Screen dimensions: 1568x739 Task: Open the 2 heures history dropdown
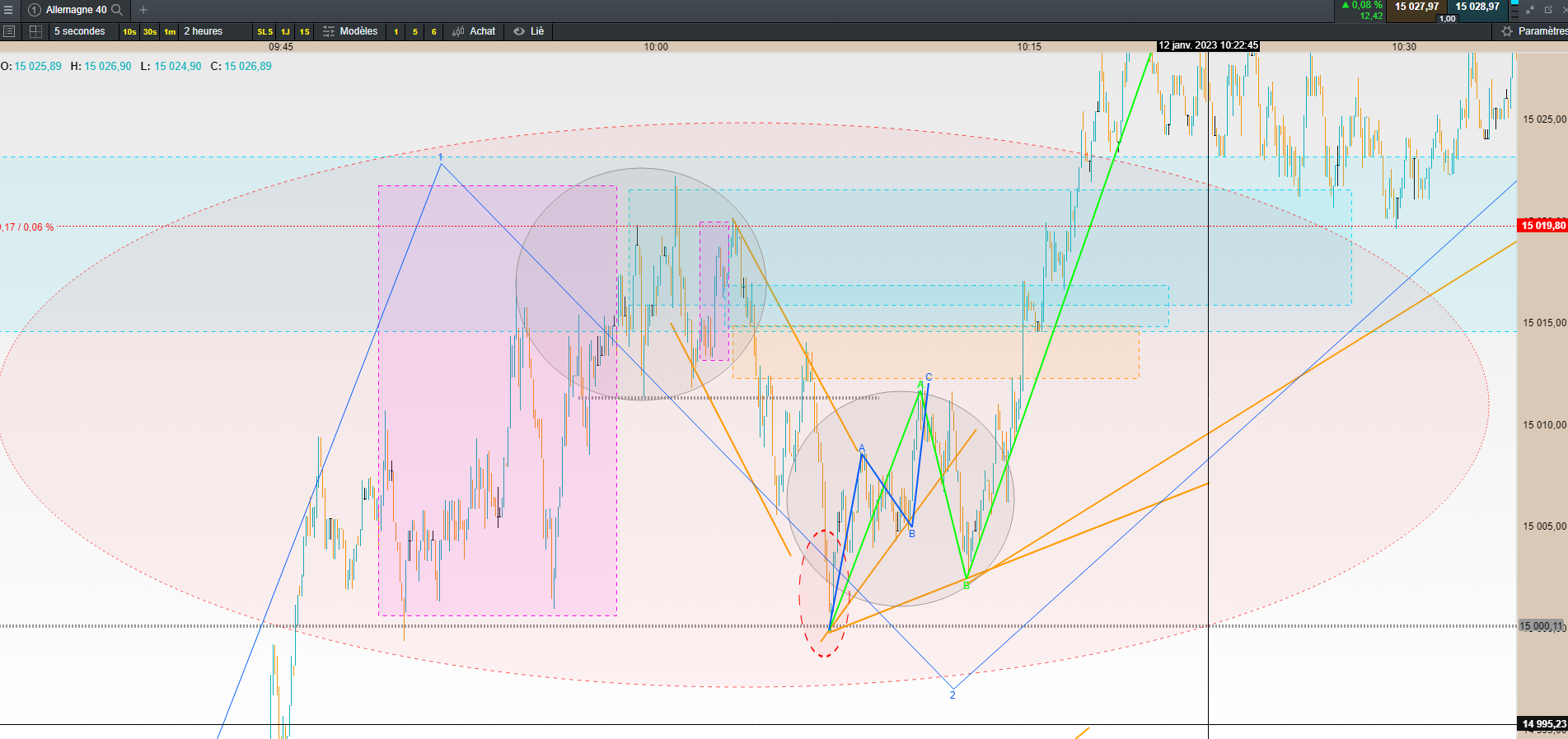204,31
